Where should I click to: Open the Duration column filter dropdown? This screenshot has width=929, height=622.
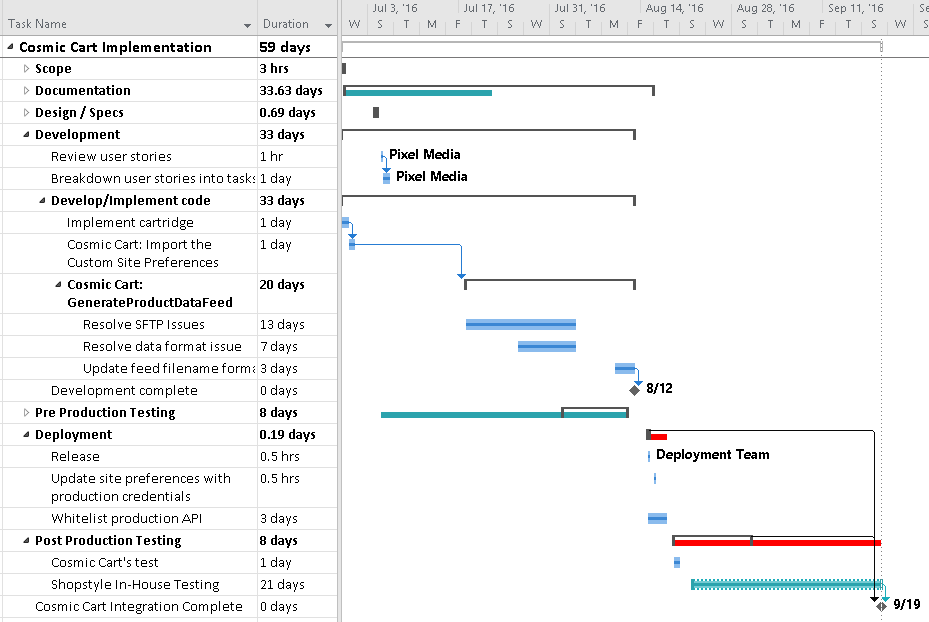[x=328, y=25]
